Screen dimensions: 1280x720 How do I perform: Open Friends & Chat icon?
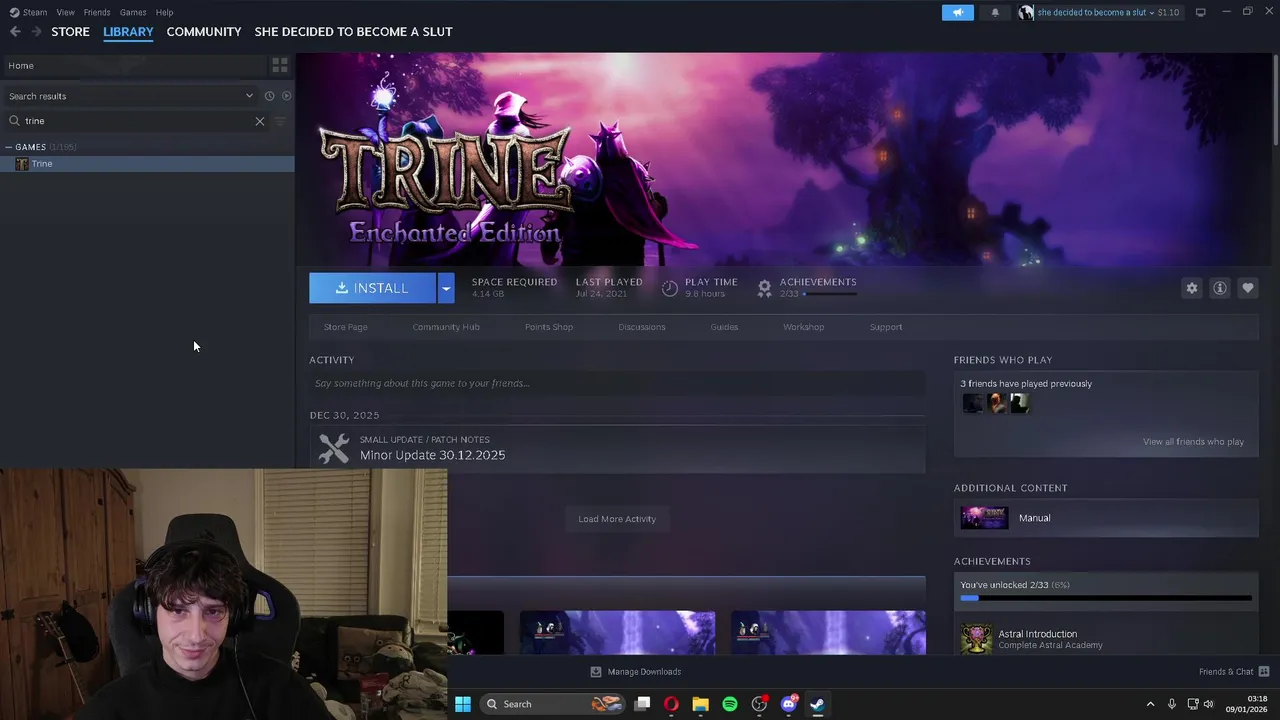1264,671
